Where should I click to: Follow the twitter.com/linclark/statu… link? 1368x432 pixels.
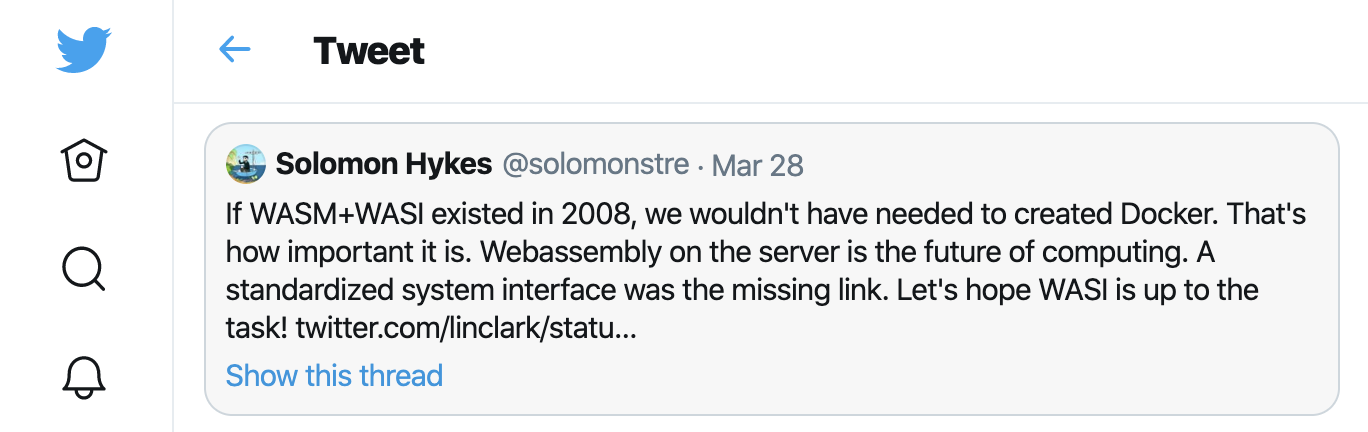[466, 327]
